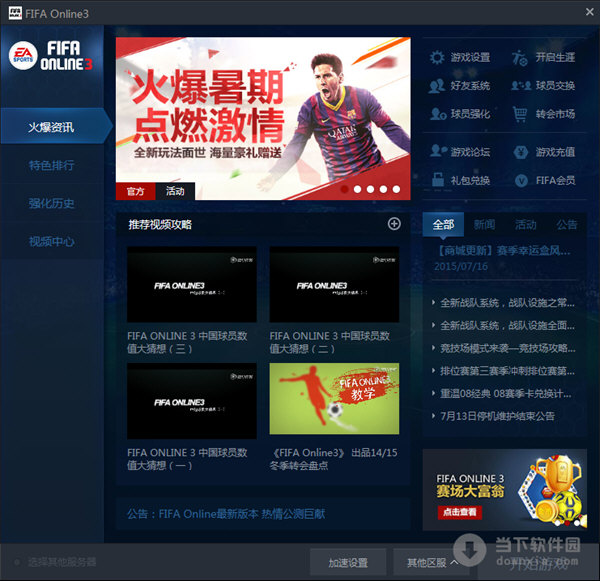Viewport: 600px width, 581px height.
Task: Click the 2015/07/16 news date
Action: (461, 266)
